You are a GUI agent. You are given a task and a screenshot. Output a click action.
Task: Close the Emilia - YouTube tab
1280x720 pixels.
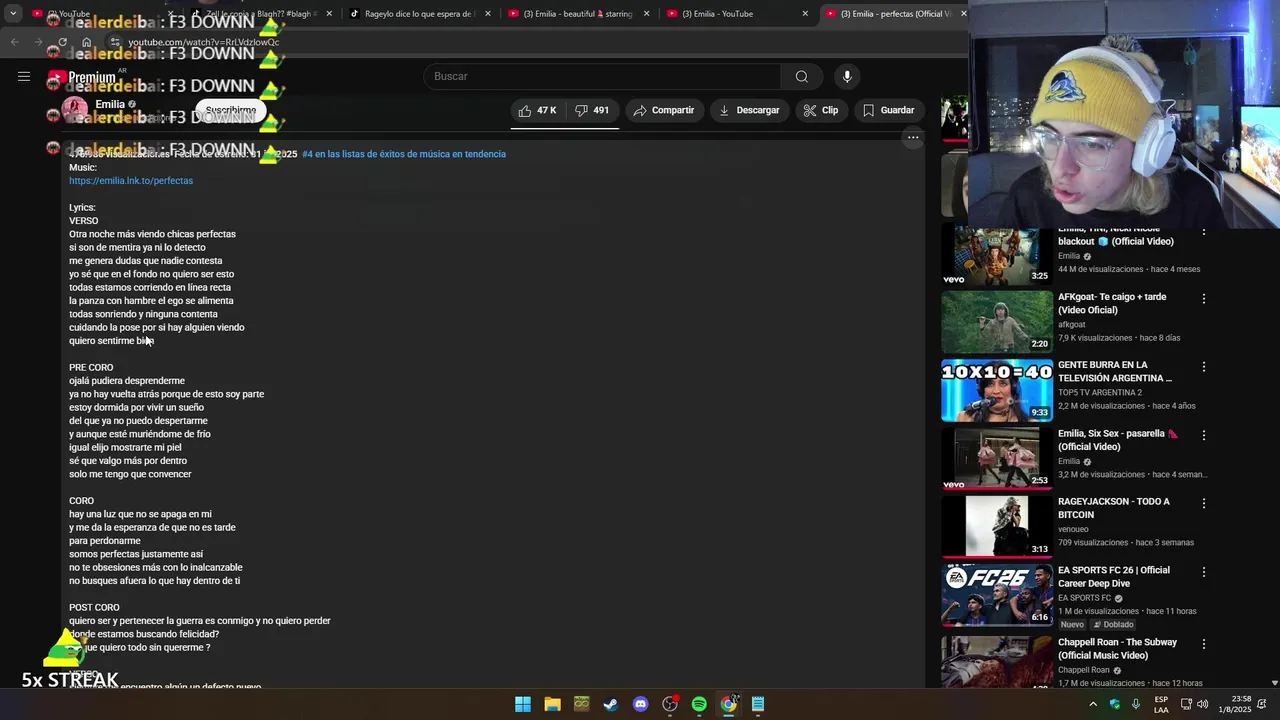coord(805,14)
